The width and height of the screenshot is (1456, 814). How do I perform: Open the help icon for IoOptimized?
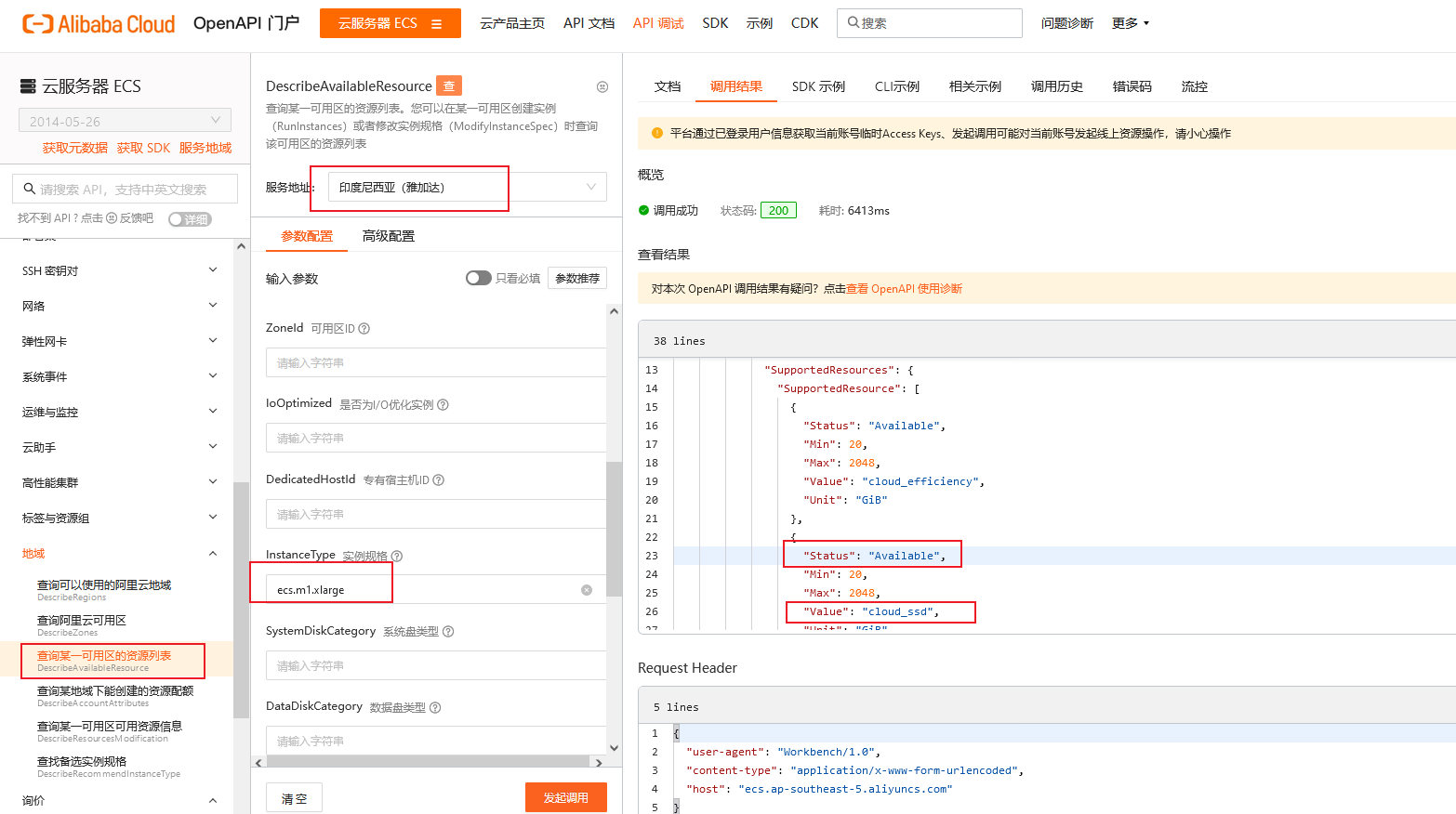click(443, 404)
